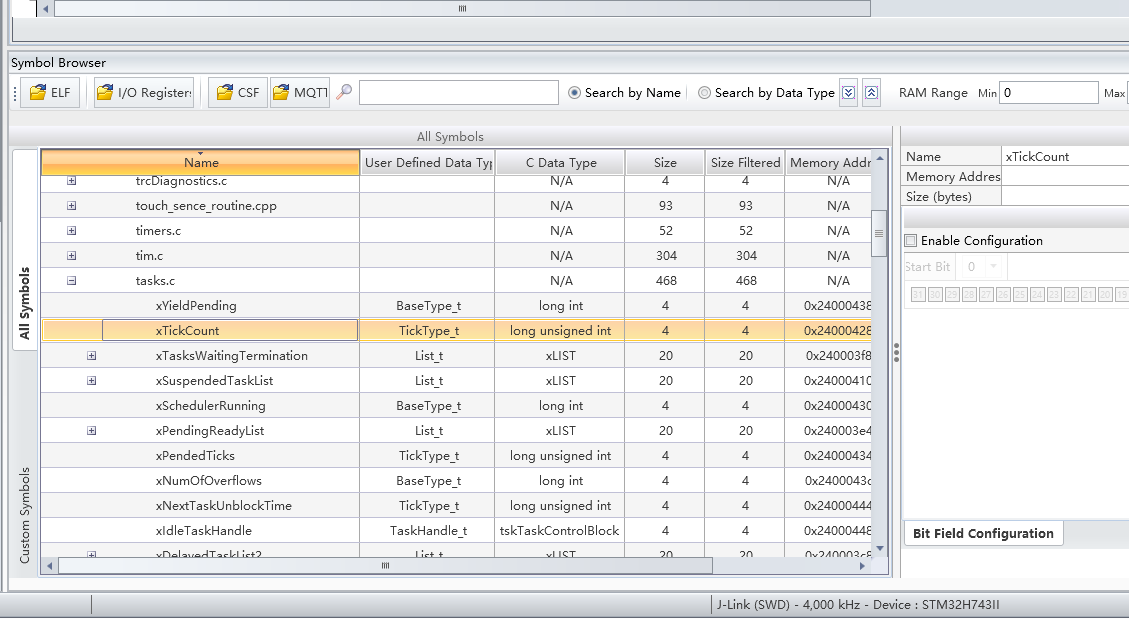The width and height of the screenshot is (1129, 619).
Task: Click the magnifier search icon
Action: point(344,92)
